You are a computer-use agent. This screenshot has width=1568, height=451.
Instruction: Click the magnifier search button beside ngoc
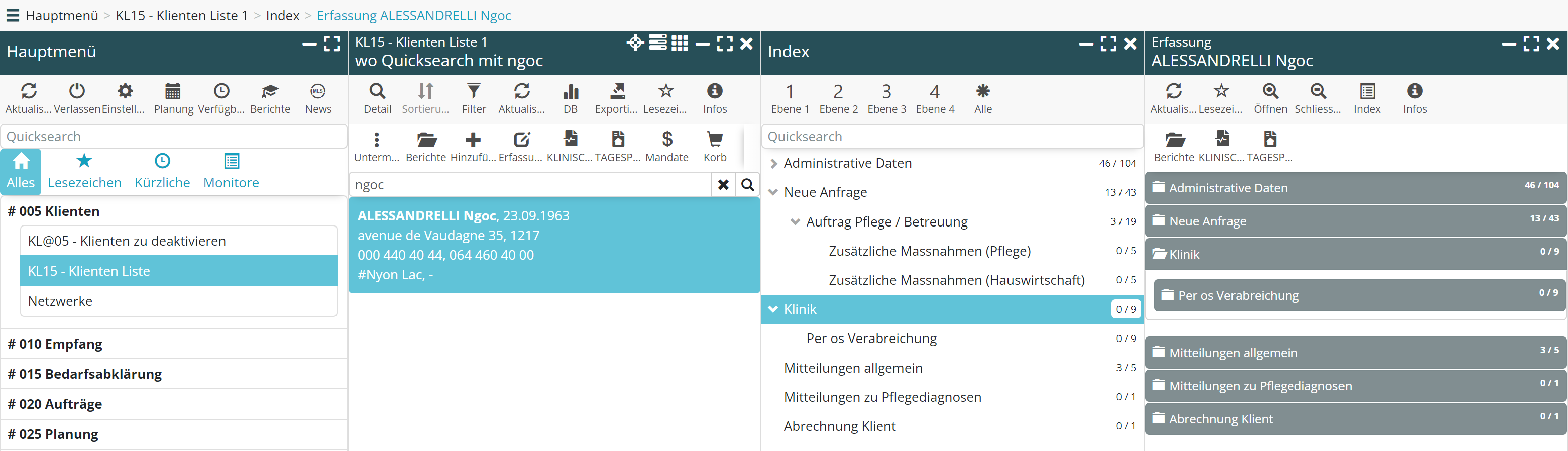tap(747, 184)
